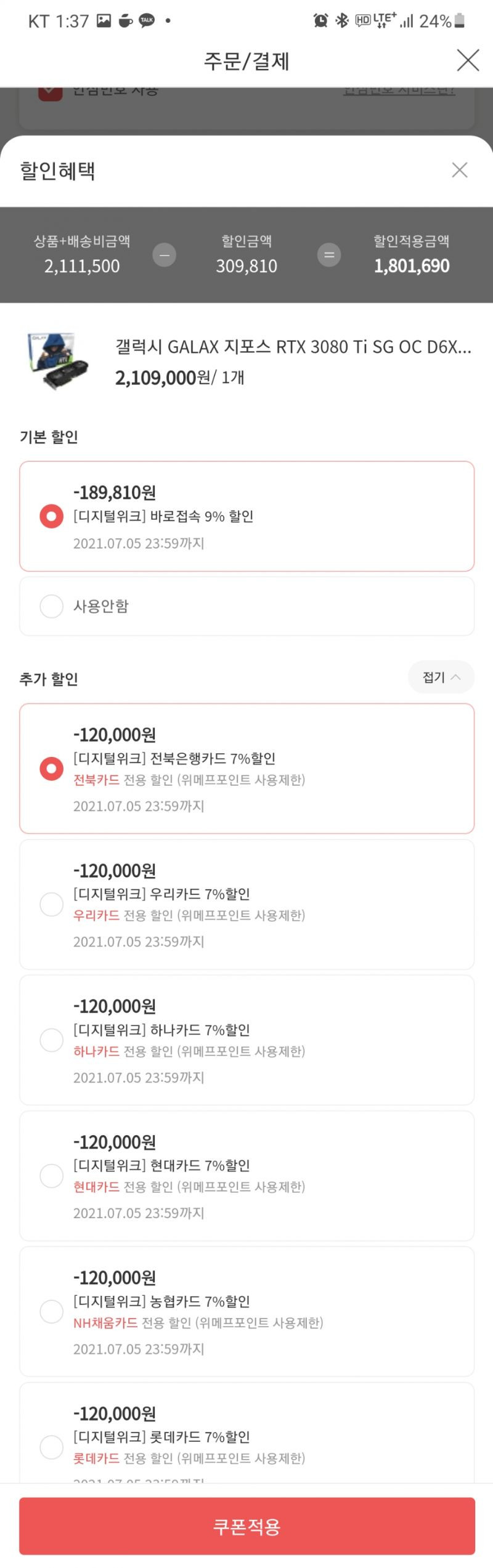Choose 우리카드 7%할인 radio button
Screen dimensions: 493x1568
pos(51,905)
